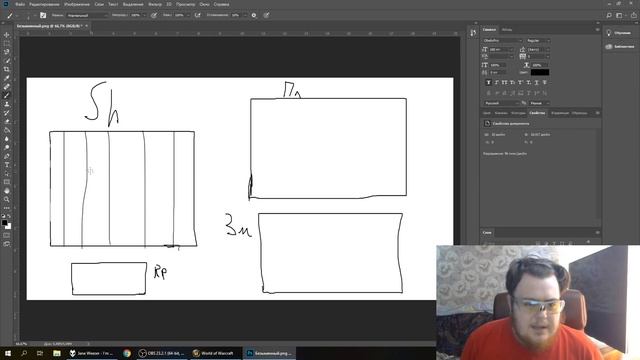Close the document tab Безымянный.png
The image size is (640, 360).
click(x=86, y=26)
